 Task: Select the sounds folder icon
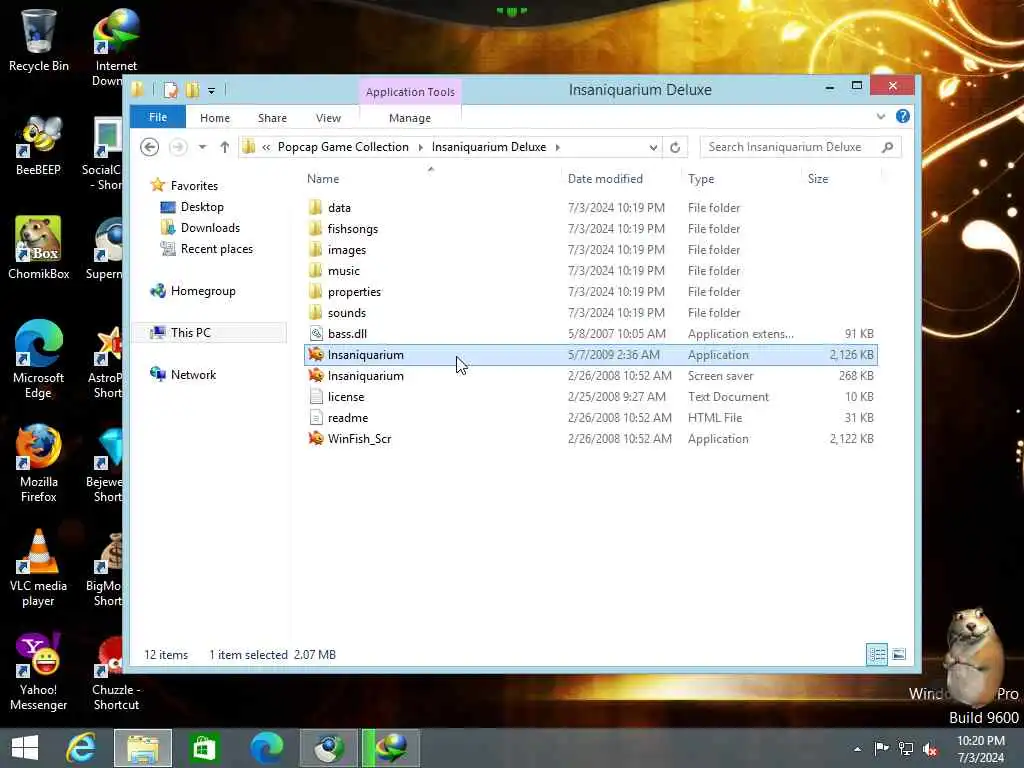pos(316,312)
